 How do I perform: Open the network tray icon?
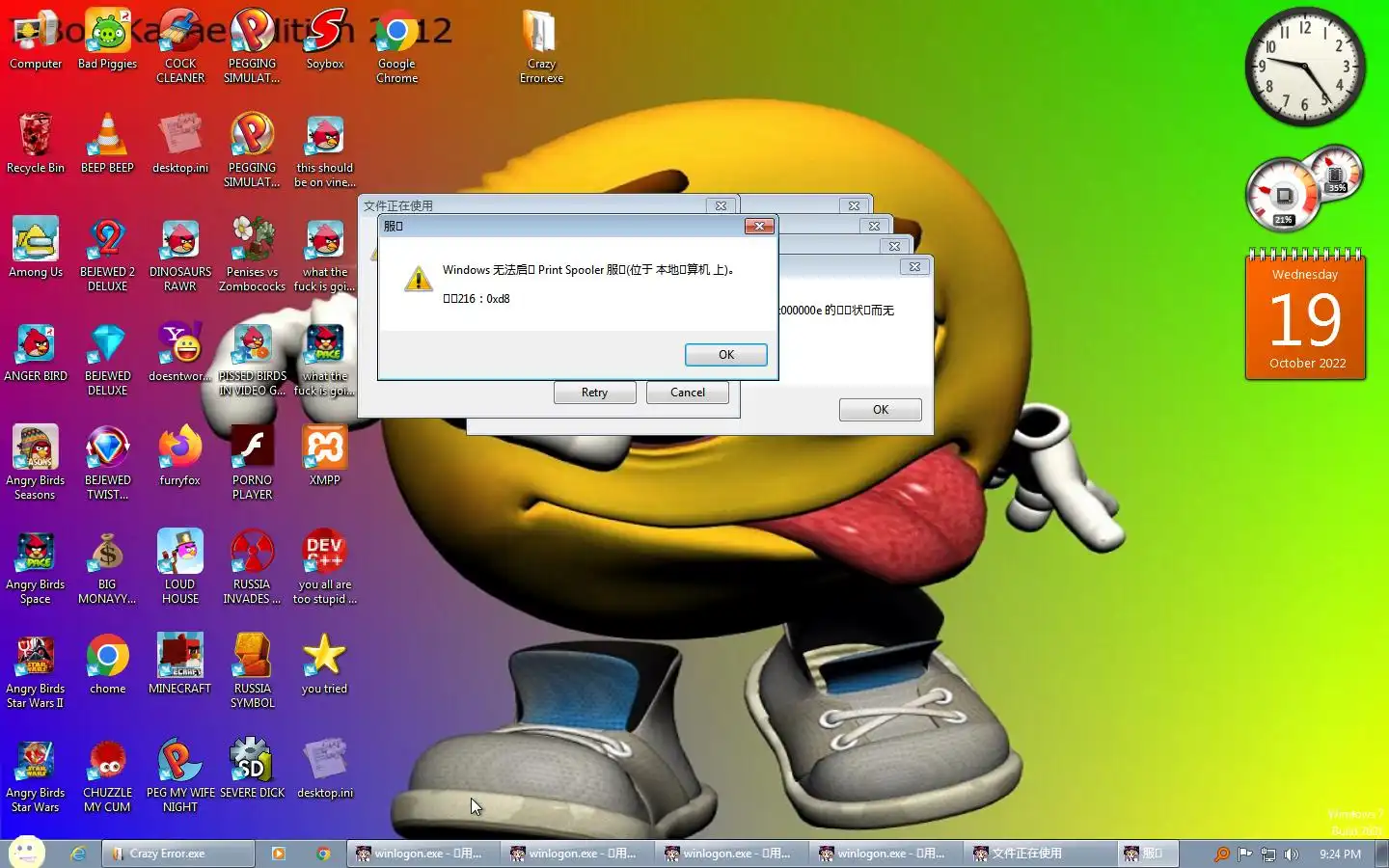coord(1267,854)
